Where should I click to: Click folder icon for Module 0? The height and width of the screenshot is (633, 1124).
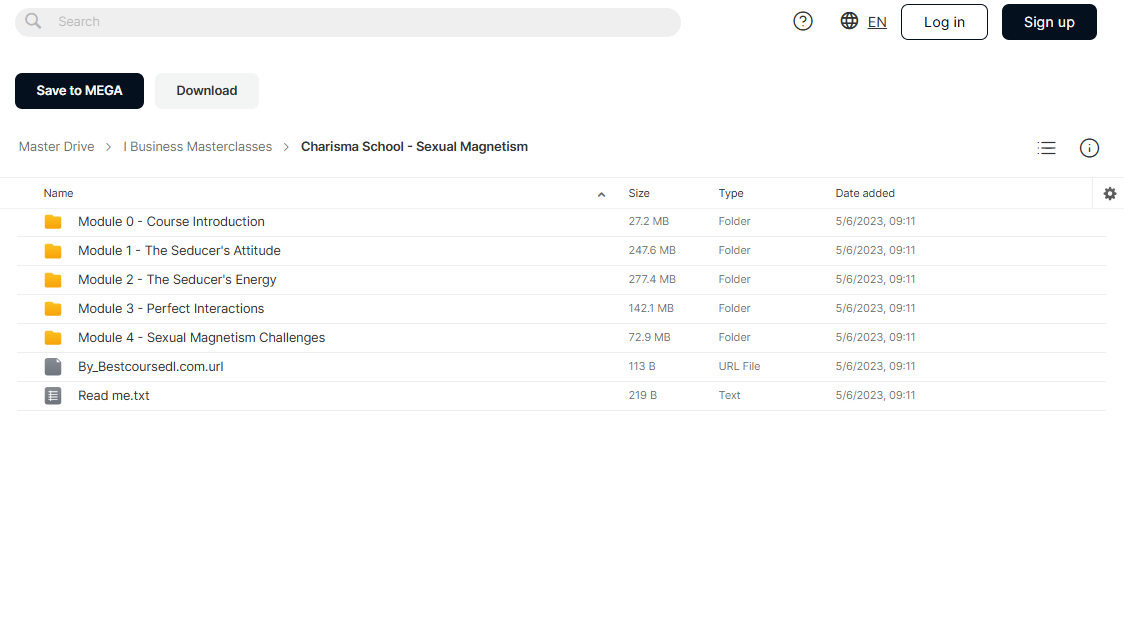(53, 222)
